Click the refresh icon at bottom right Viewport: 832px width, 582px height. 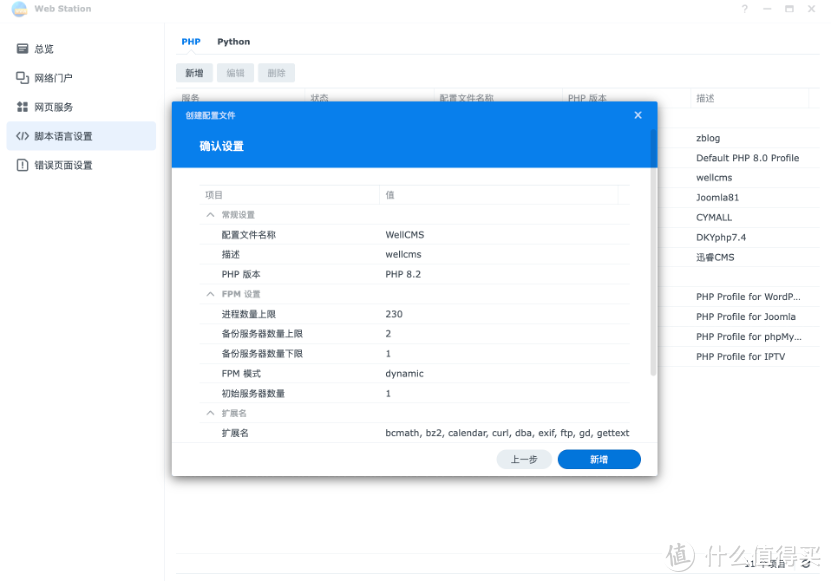806,563
